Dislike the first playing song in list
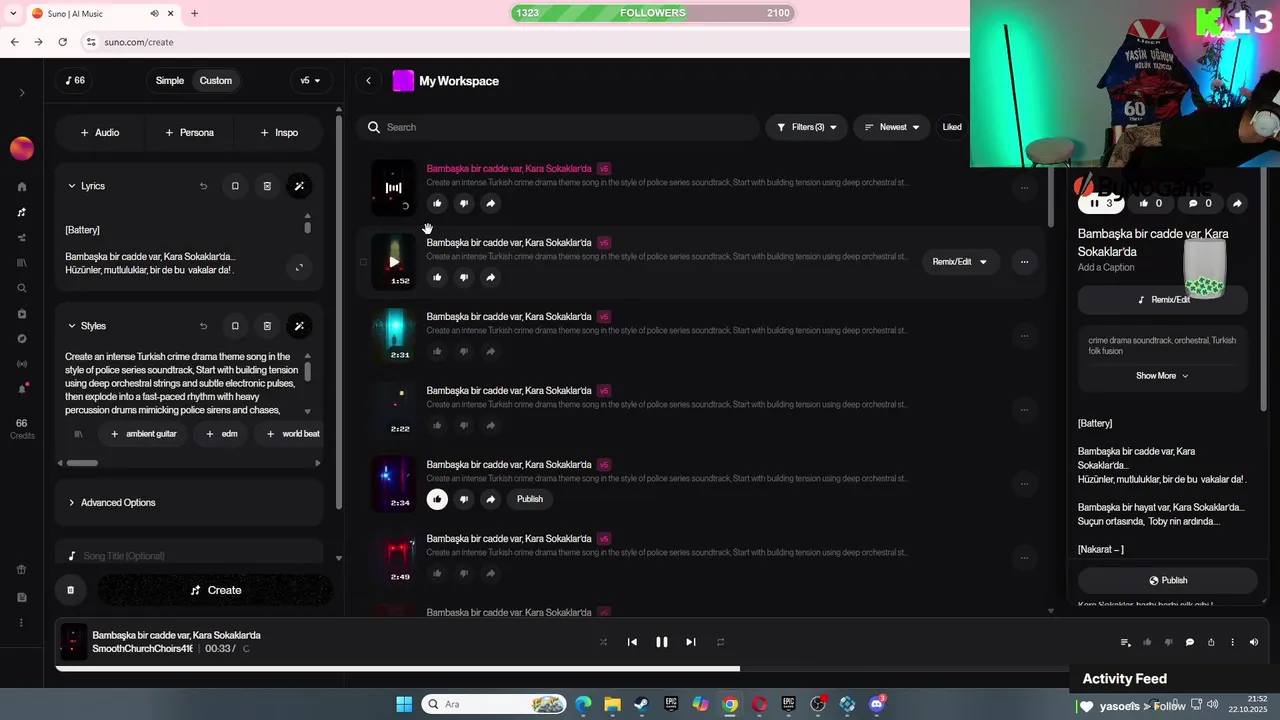This screenshot has width=1280, height=720. point(463,203)
